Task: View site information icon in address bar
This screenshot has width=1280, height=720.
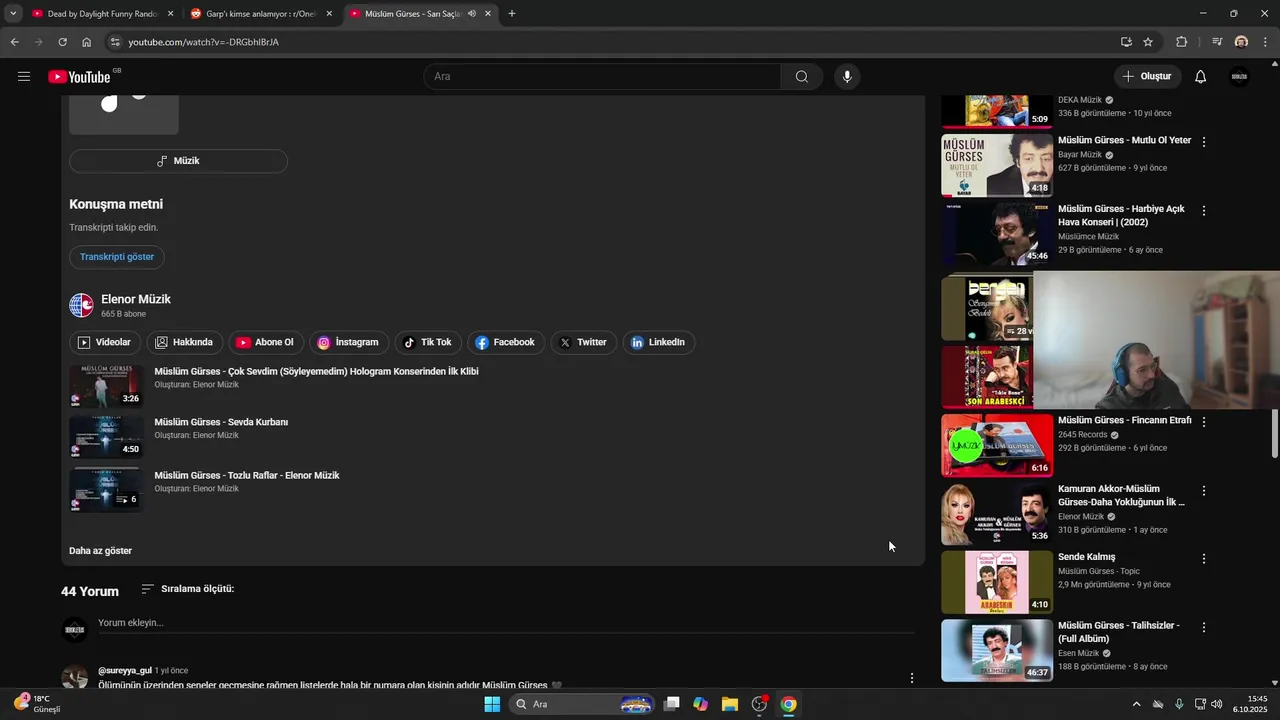Action: tap(115, 42)
